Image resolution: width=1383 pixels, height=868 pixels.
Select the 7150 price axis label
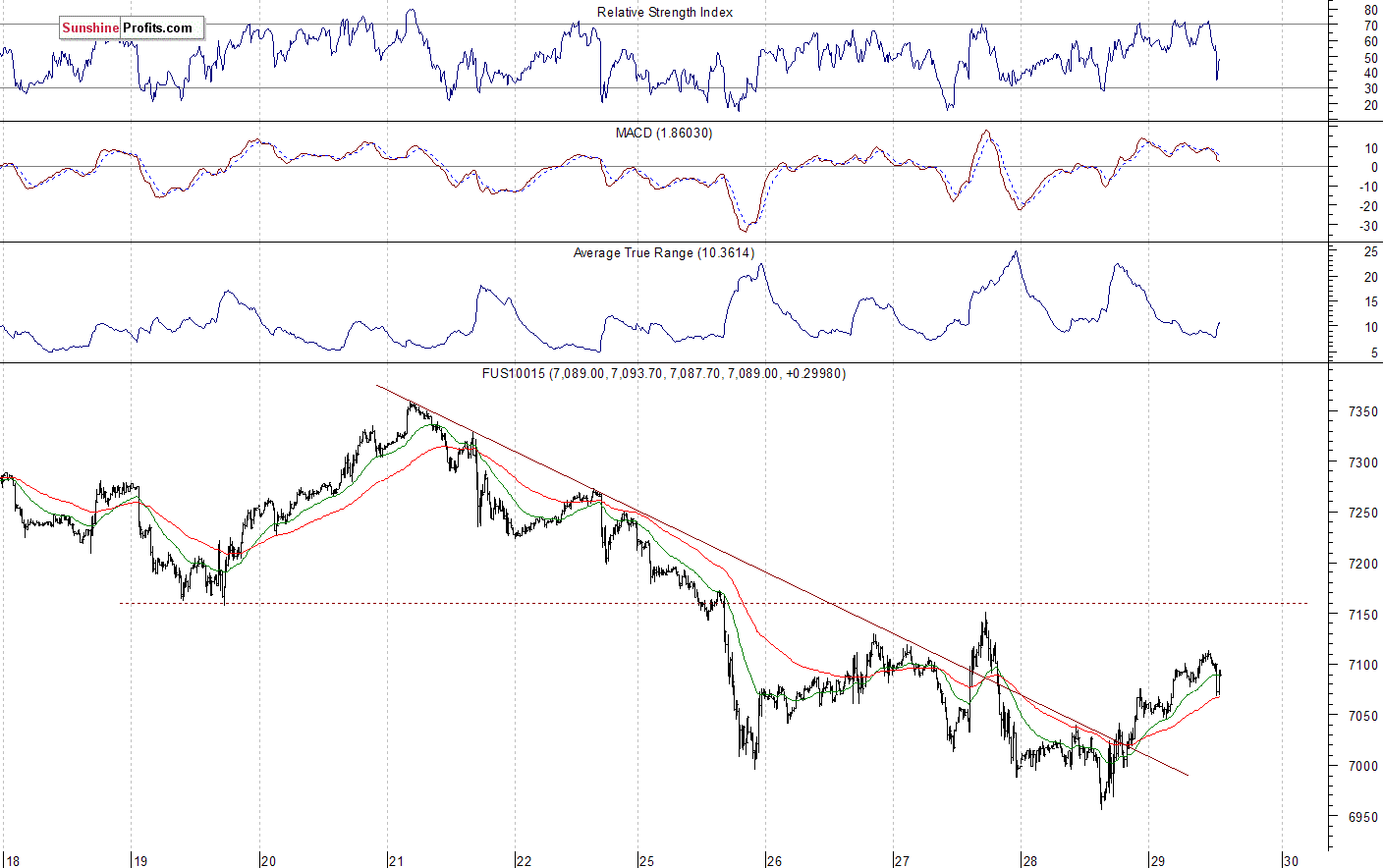click(x=1362, y=615)
